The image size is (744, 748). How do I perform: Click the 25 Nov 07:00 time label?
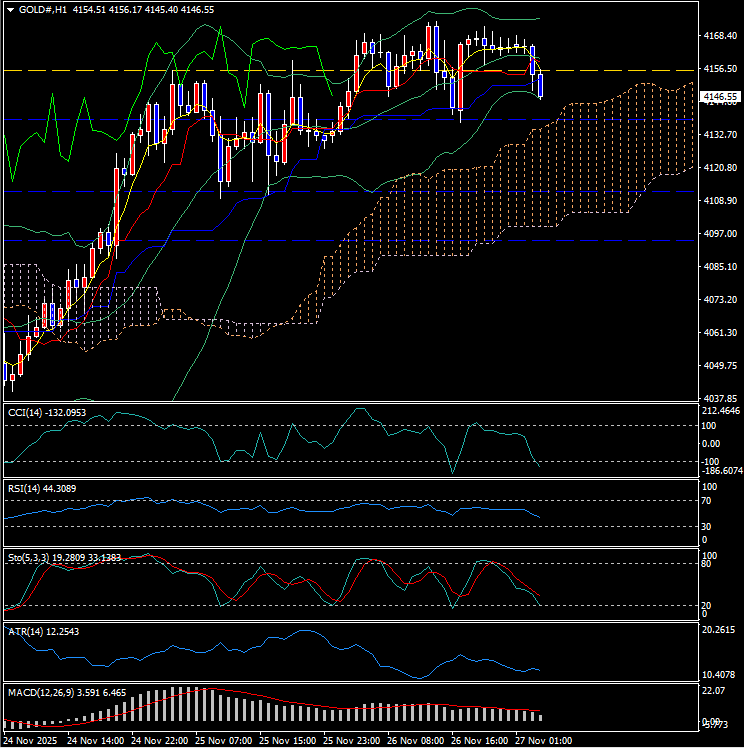point(223,741)
